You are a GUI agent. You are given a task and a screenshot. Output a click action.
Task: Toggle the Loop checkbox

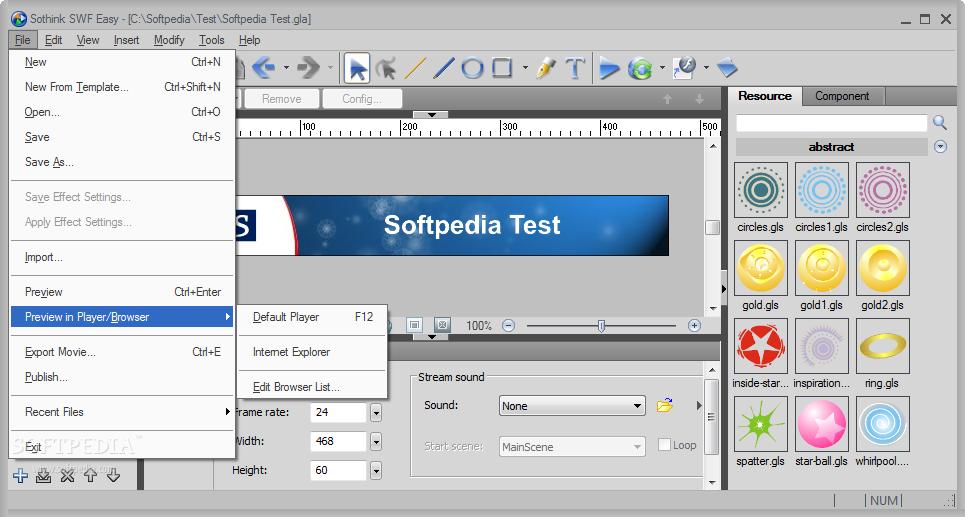pos(664,444)
